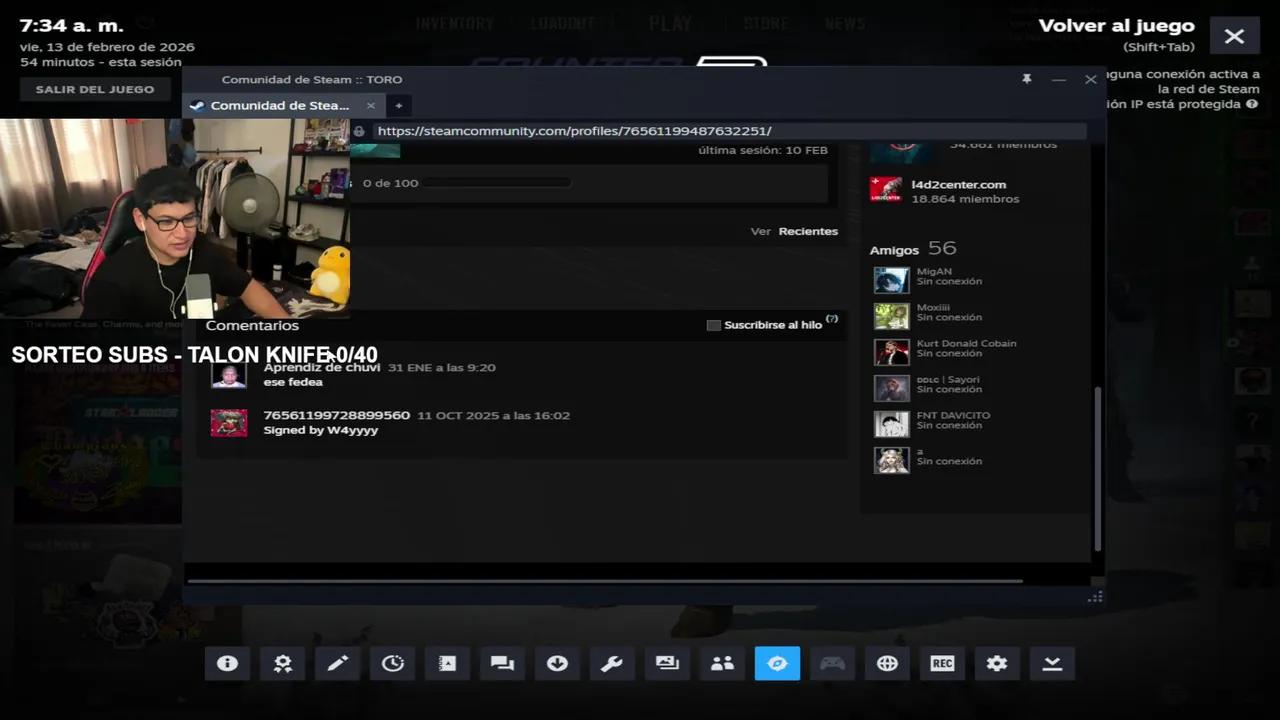The height and width of the screenshot is (720, 1280).
Task: Open the Friends list icon in overlay toolbar
Action: [723, 663]
